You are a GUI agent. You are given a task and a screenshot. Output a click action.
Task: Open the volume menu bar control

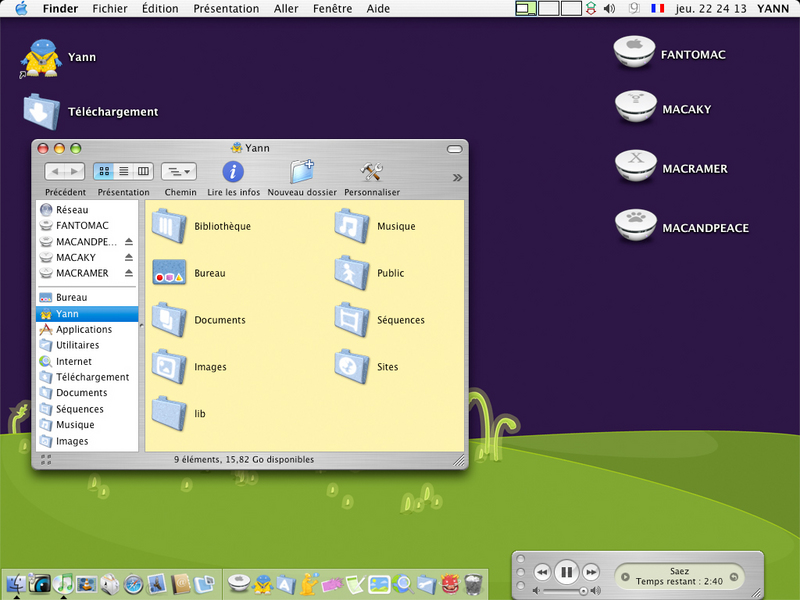(609, 9)
